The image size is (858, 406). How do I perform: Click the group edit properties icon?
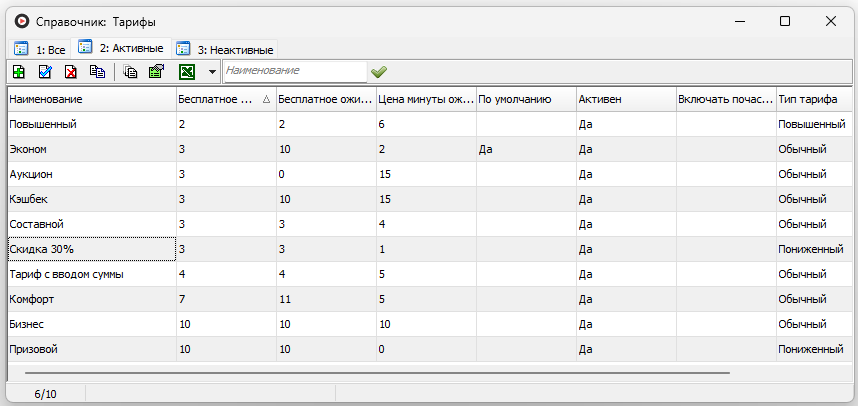click(x=156, y=72)
